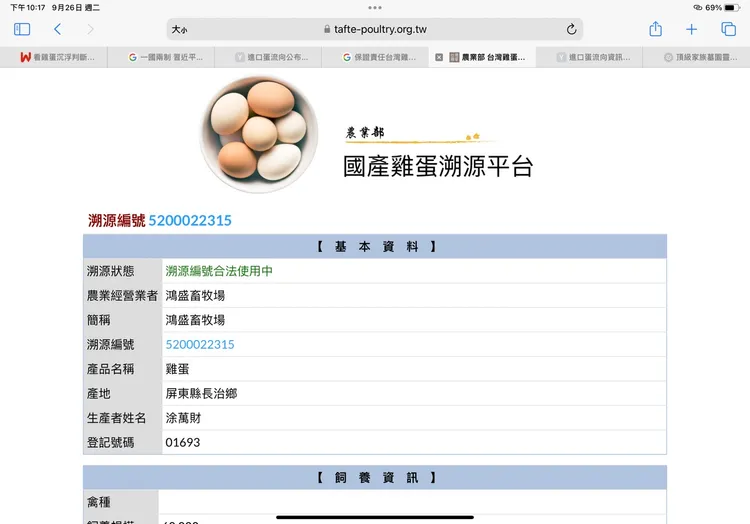Select the registration number 01693
750x524 pixels.
183,442
